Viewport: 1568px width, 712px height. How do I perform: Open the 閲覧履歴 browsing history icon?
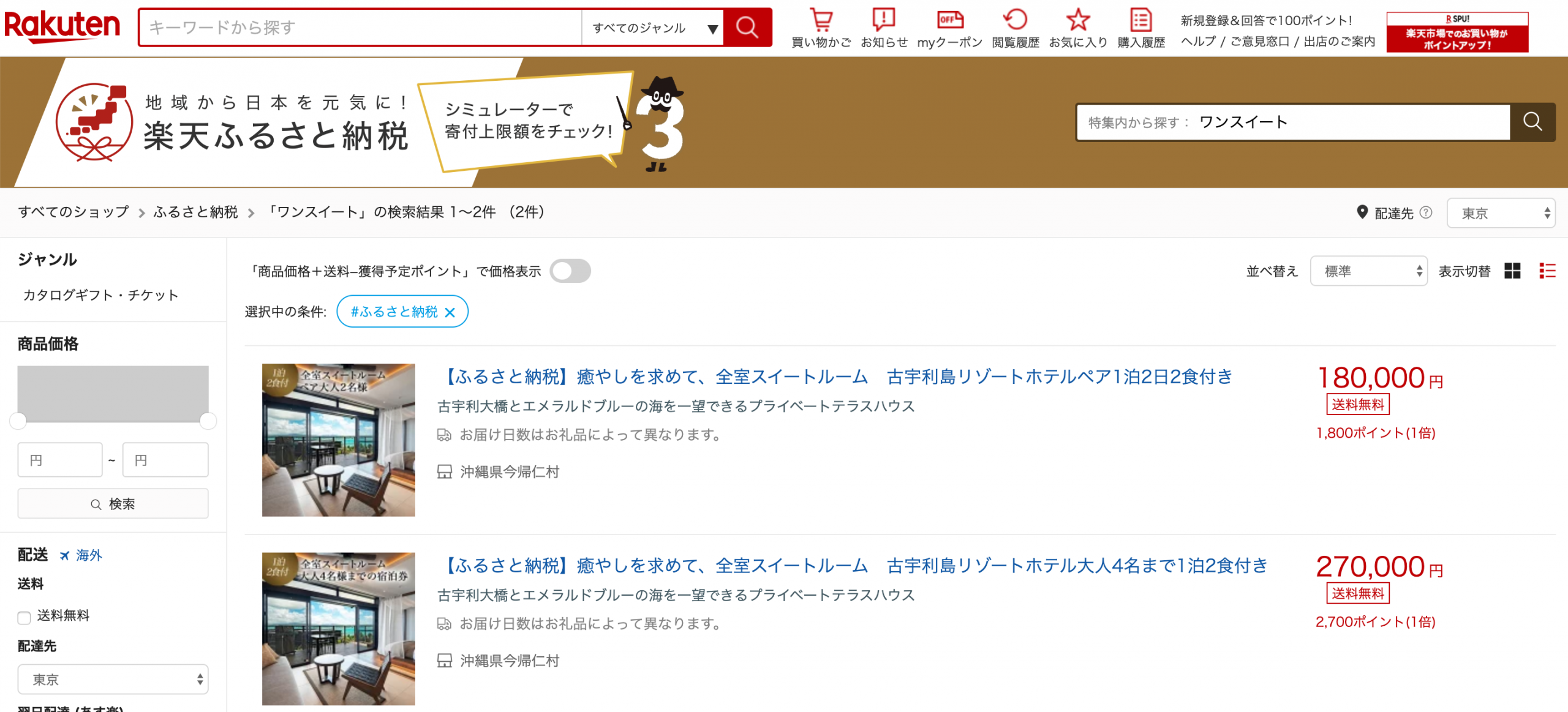(x=1015, y=21)
